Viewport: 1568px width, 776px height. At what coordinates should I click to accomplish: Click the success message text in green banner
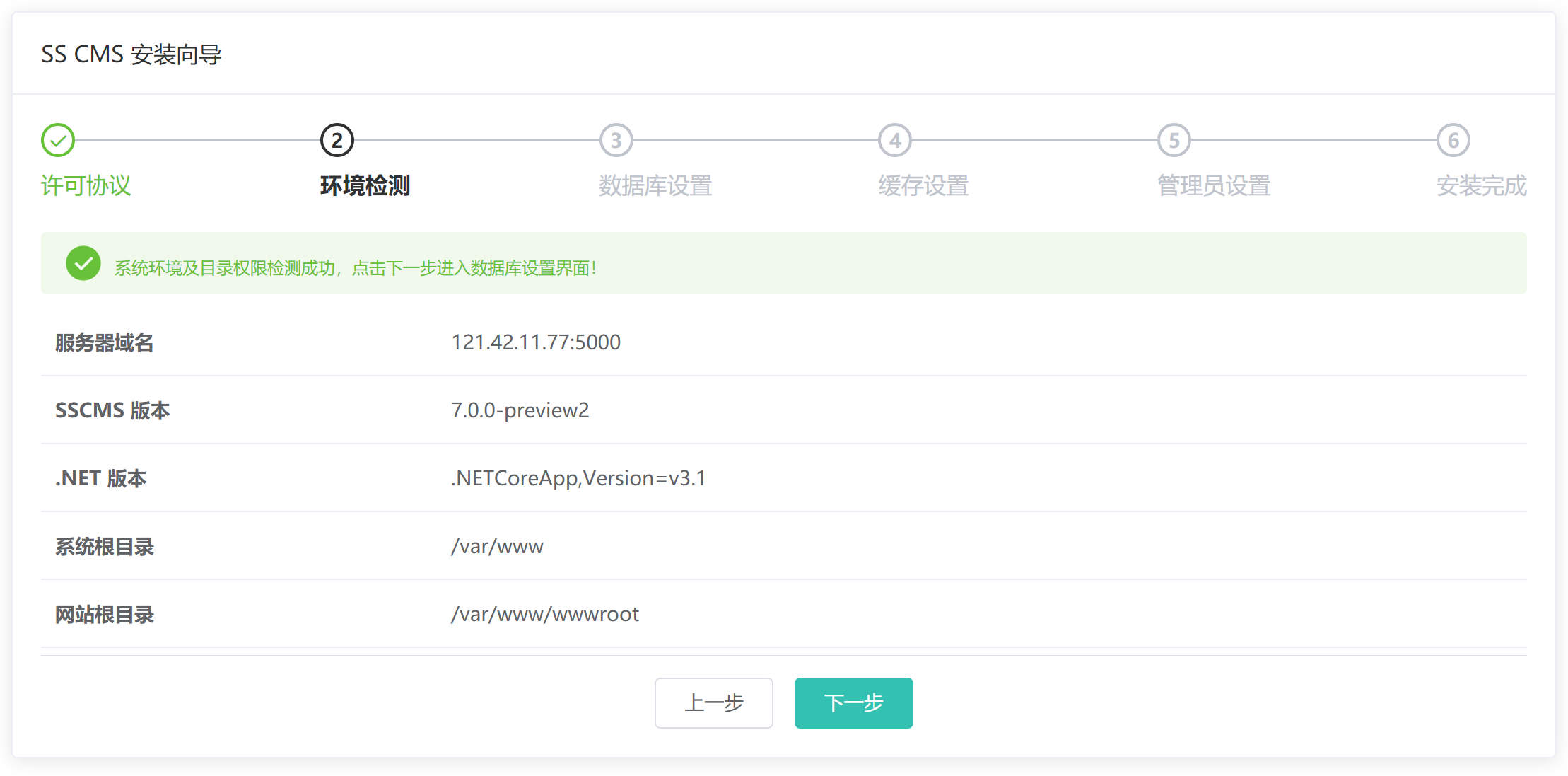point(356,268)
